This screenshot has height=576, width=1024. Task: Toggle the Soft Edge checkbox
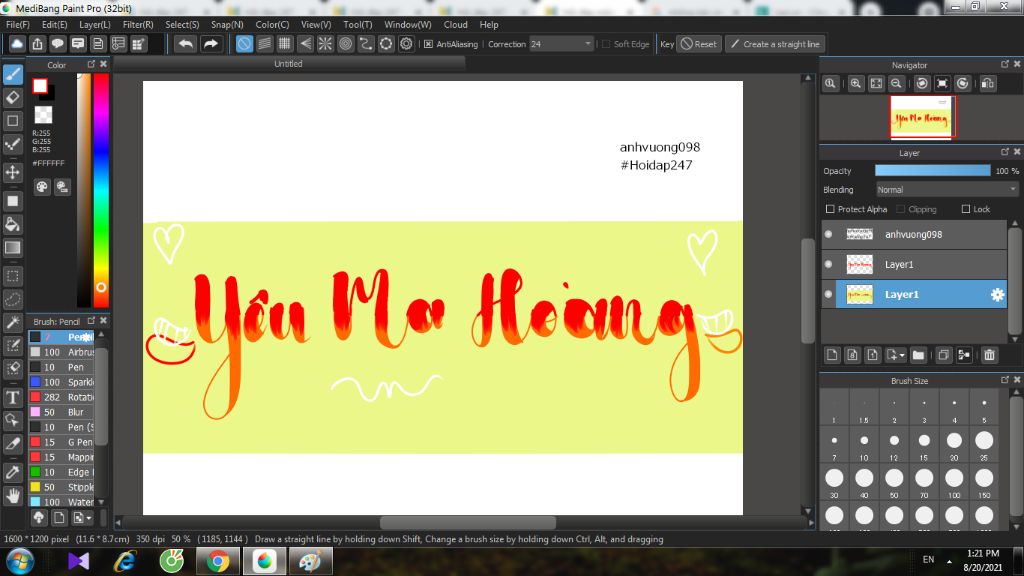click(x=606, y=44)
